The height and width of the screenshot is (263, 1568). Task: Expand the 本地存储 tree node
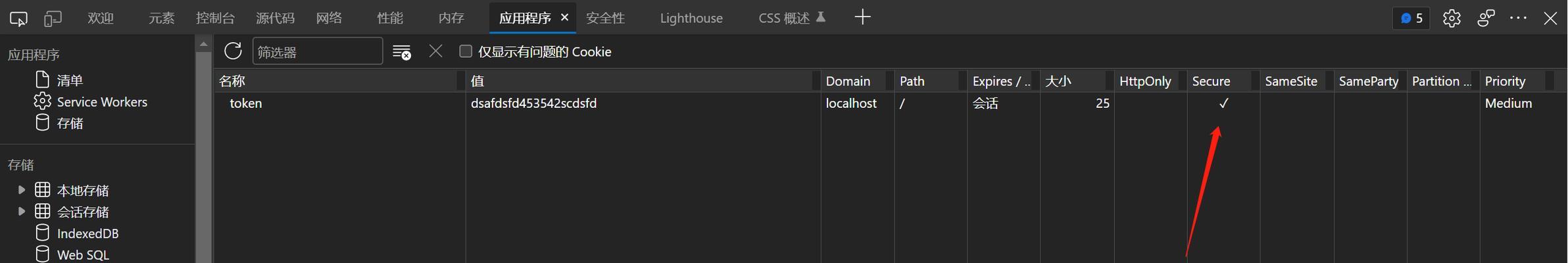pos(21,190)
